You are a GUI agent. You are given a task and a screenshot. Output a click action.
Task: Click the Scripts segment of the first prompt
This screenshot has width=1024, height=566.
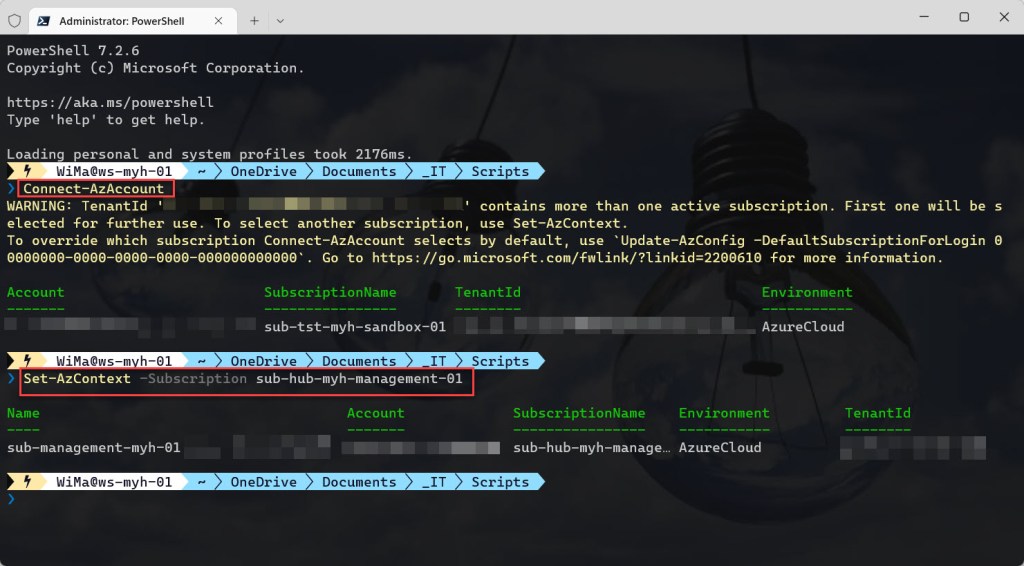(500, 172)
